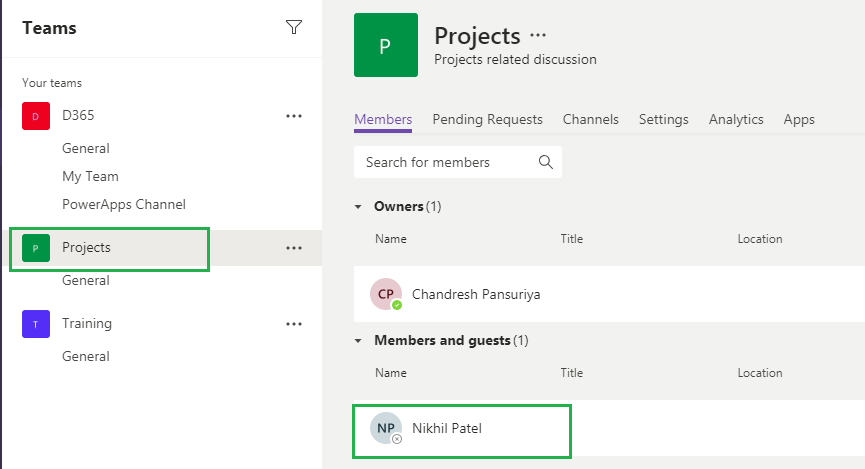Collapse the Members and guests section arrow
This screenshot has height=469, width=865.
tap(358, 341)
